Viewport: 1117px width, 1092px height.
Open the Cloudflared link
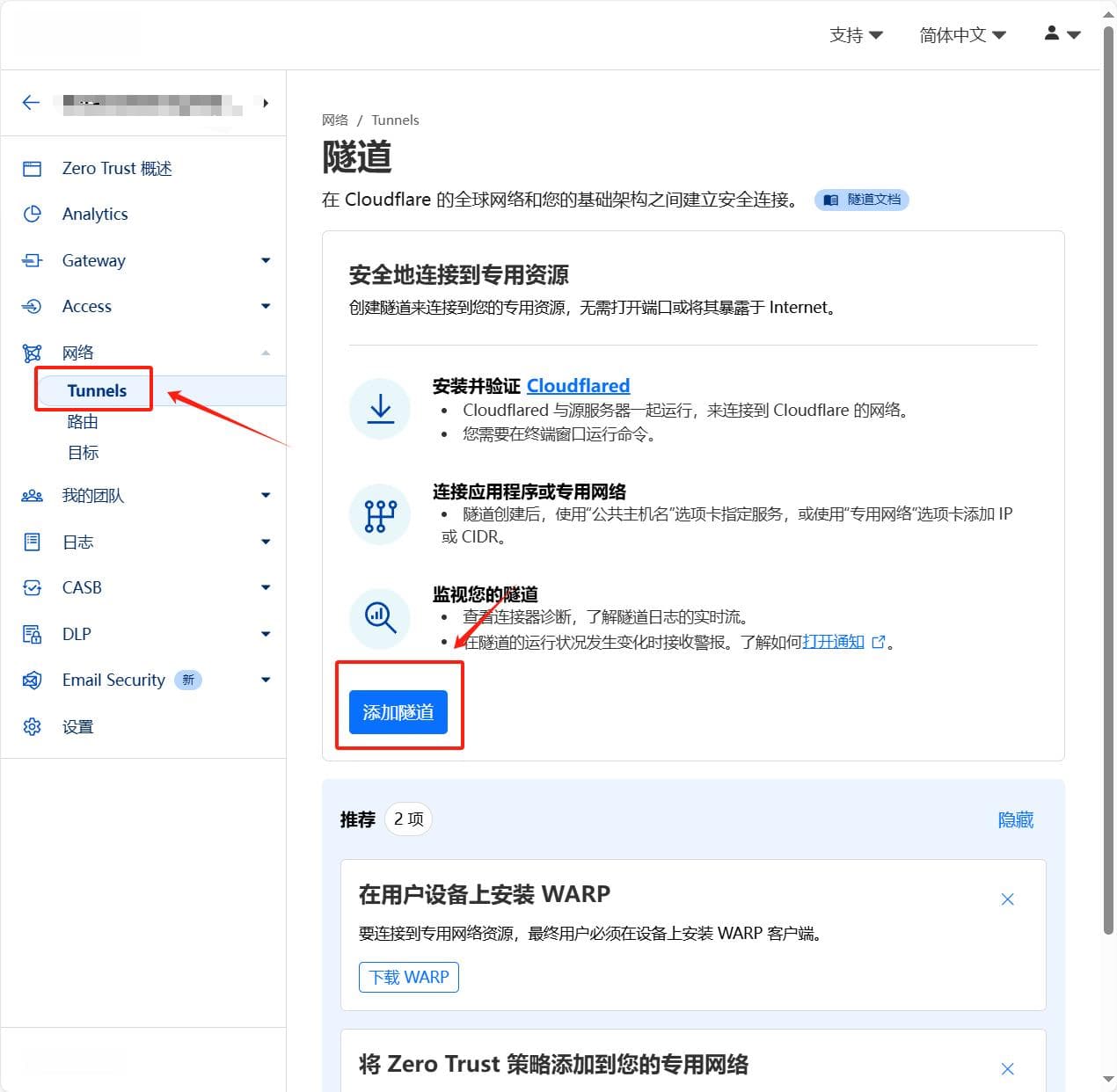pos(578,385)
